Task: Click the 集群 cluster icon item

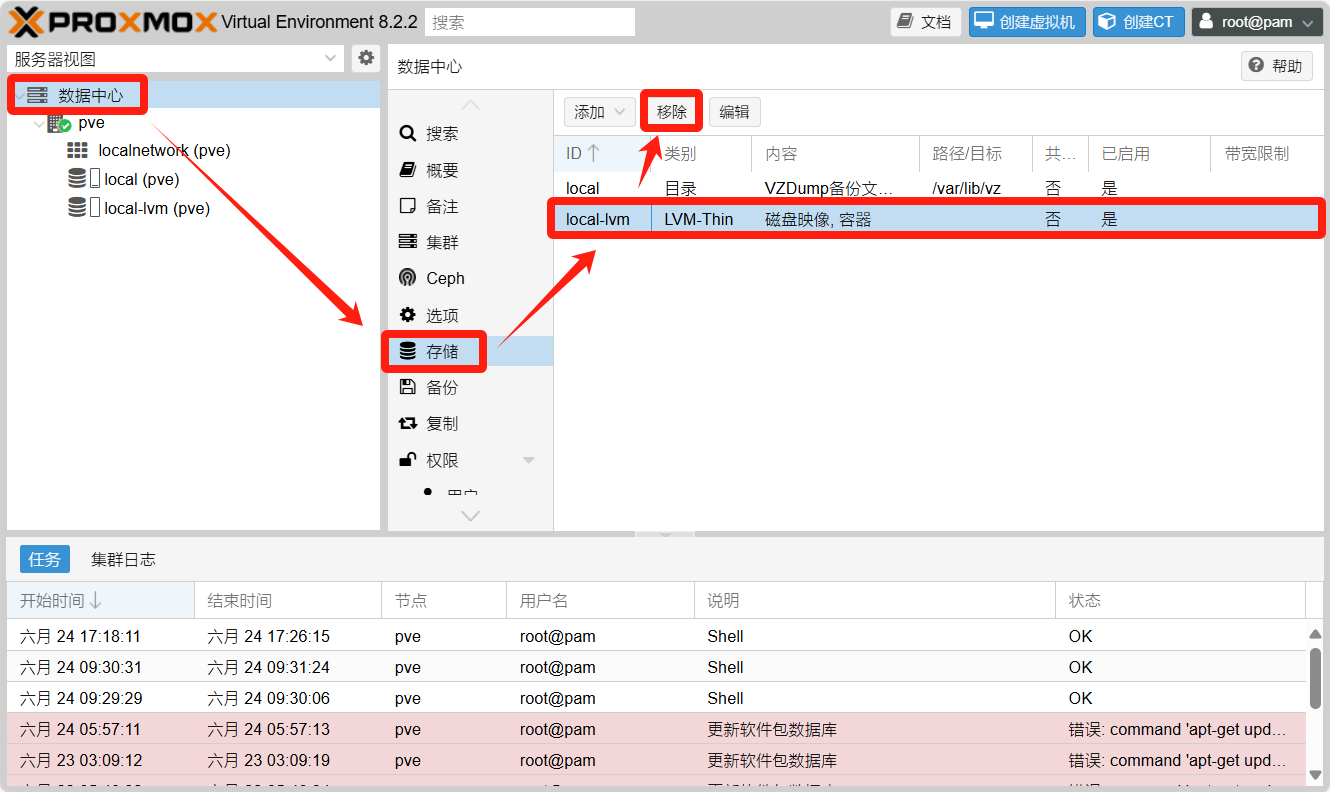Action: [x=407, y=242]
